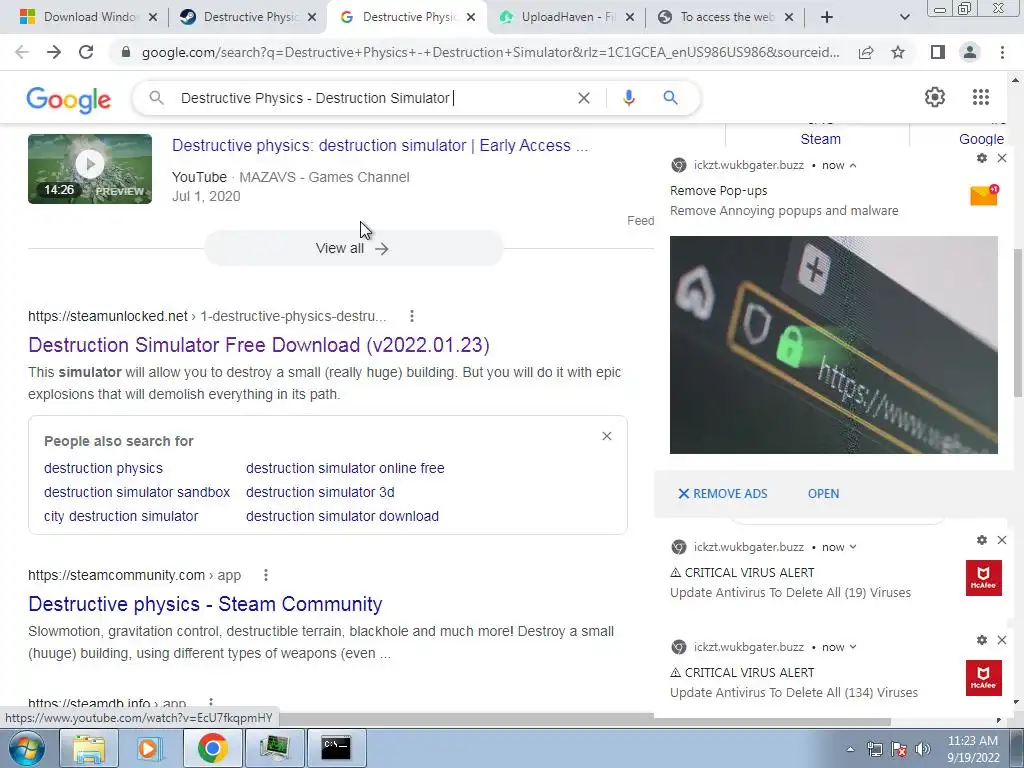The image size is (1024, 768).
Task: Click McAfee logo on (19) Viruses alert
Action: 984,578
